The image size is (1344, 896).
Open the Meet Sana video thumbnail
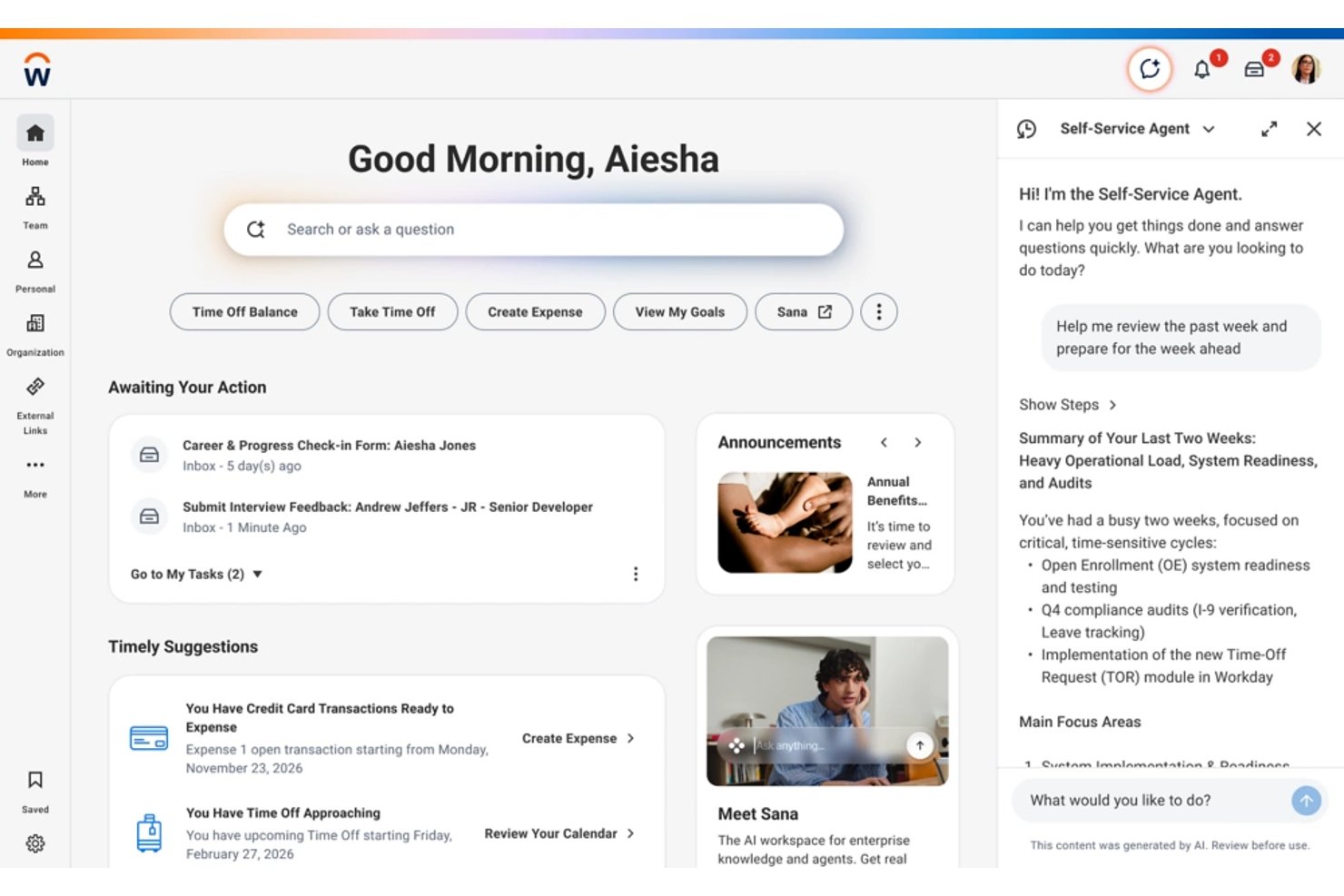pos(827,711)
